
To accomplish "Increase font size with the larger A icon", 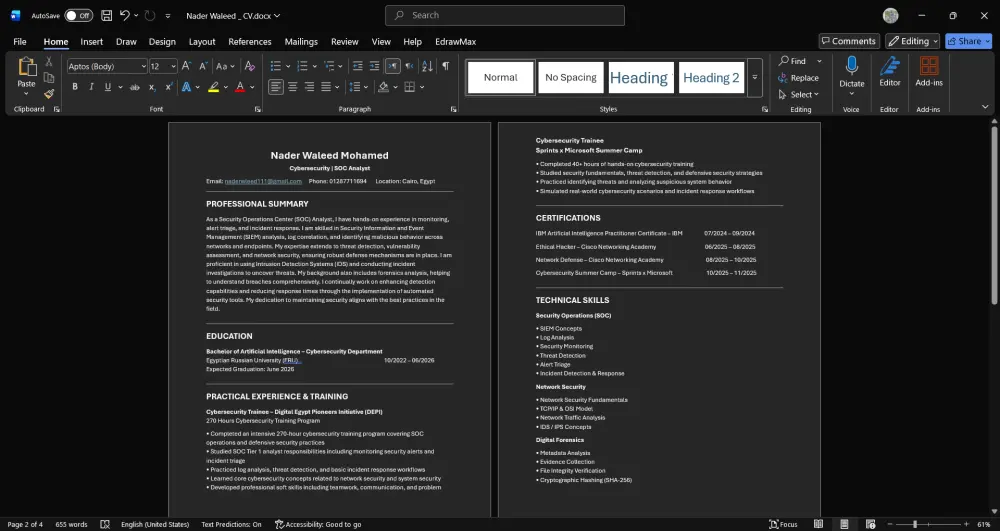I will tap(186, 66).
